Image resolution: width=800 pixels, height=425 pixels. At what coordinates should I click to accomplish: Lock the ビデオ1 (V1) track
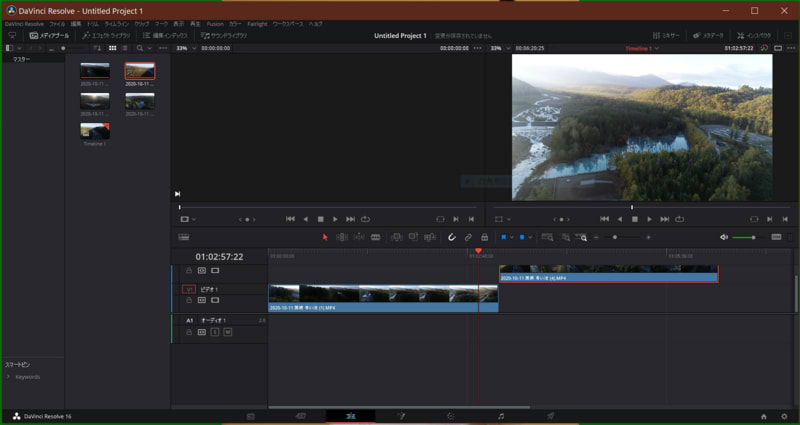pyautogui.click(x=189, y=301)
